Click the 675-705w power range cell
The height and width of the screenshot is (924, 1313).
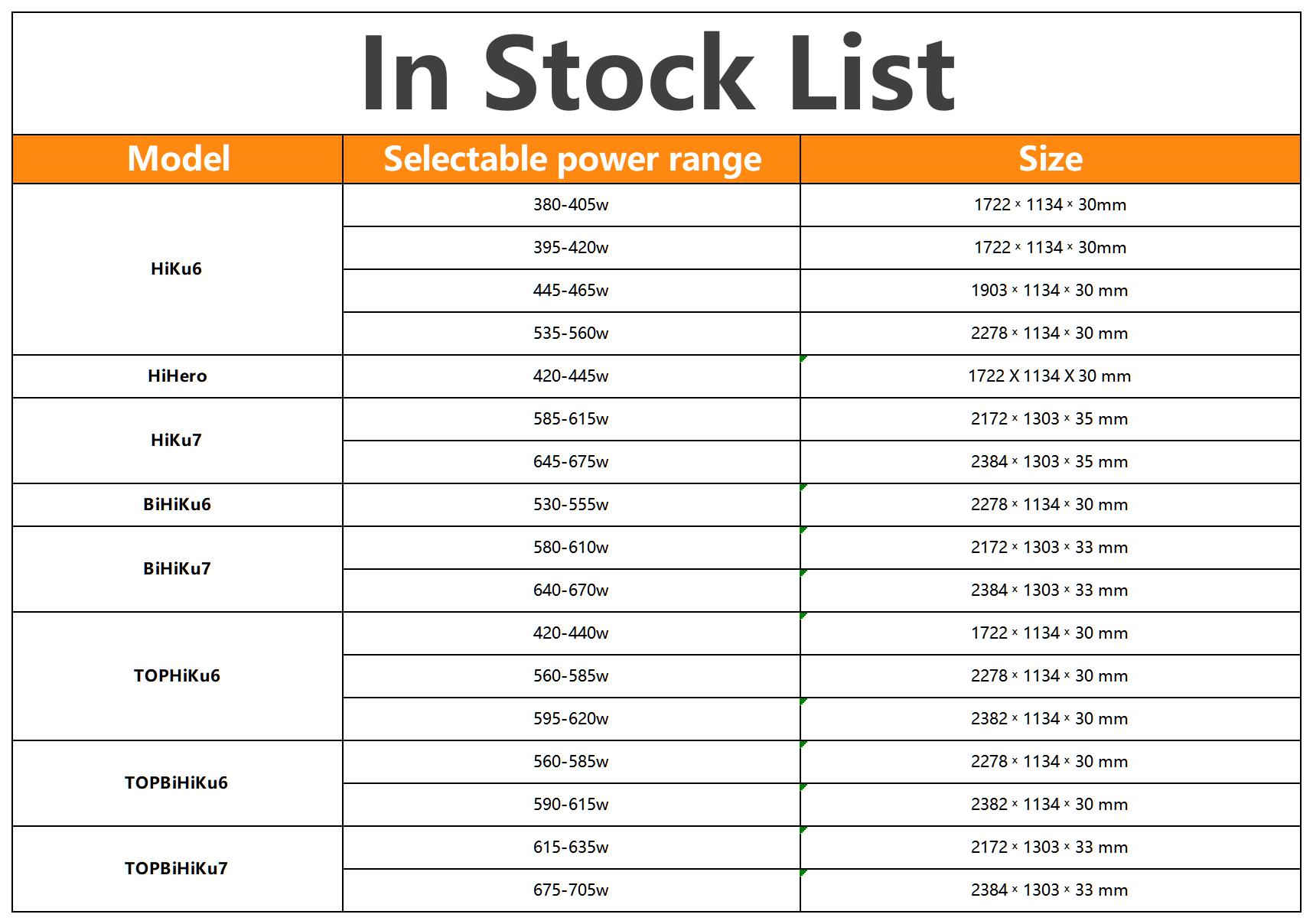(571, 890)
